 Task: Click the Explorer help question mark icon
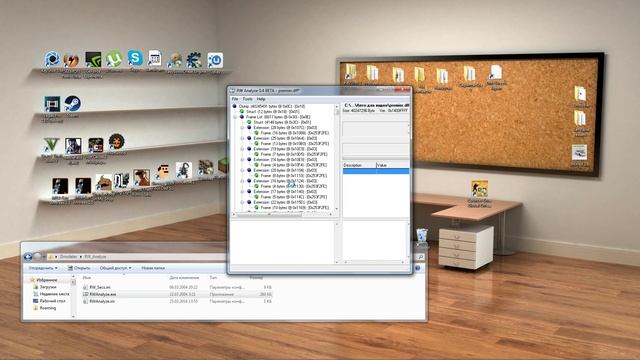point(418,268)
